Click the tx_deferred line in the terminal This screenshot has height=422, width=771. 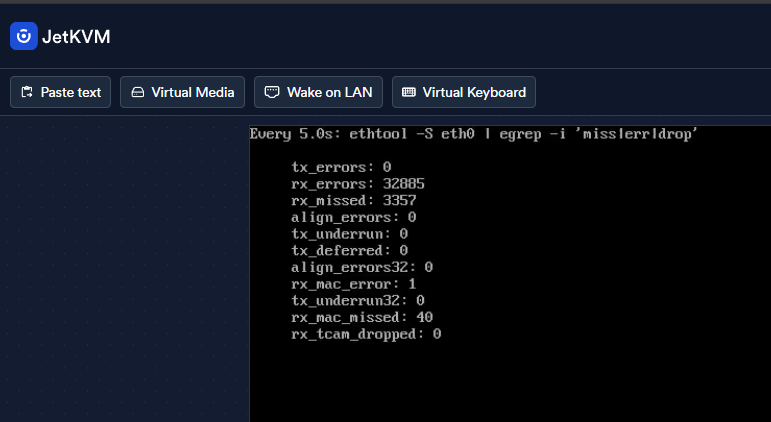pos(350,251)
